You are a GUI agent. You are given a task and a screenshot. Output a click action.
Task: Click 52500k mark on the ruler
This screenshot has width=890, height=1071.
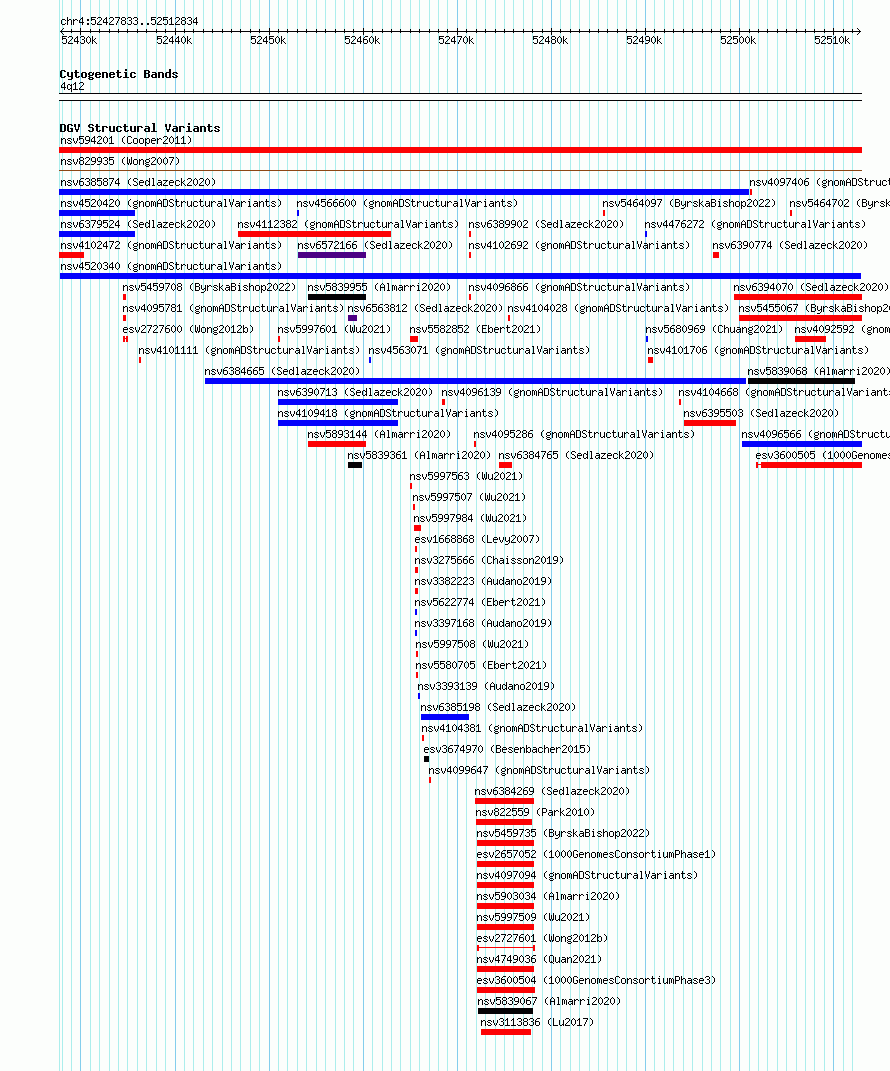tap(738, 40)
